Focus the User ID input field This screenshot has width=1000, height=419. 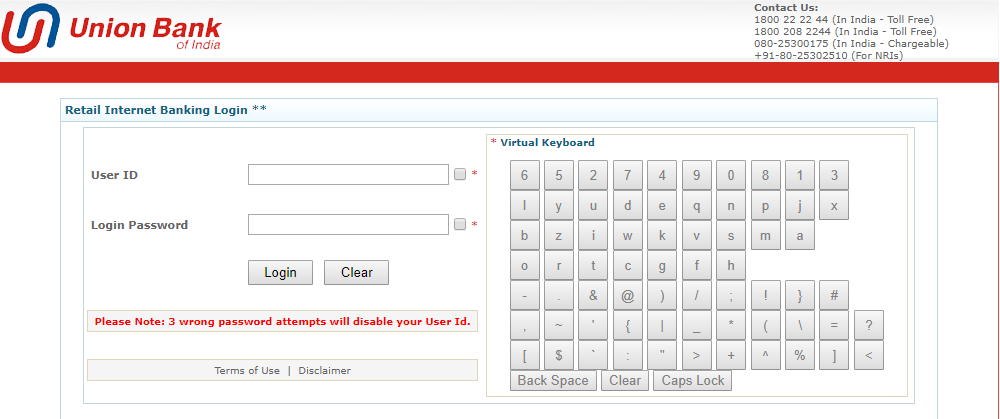tap(348, 175)
